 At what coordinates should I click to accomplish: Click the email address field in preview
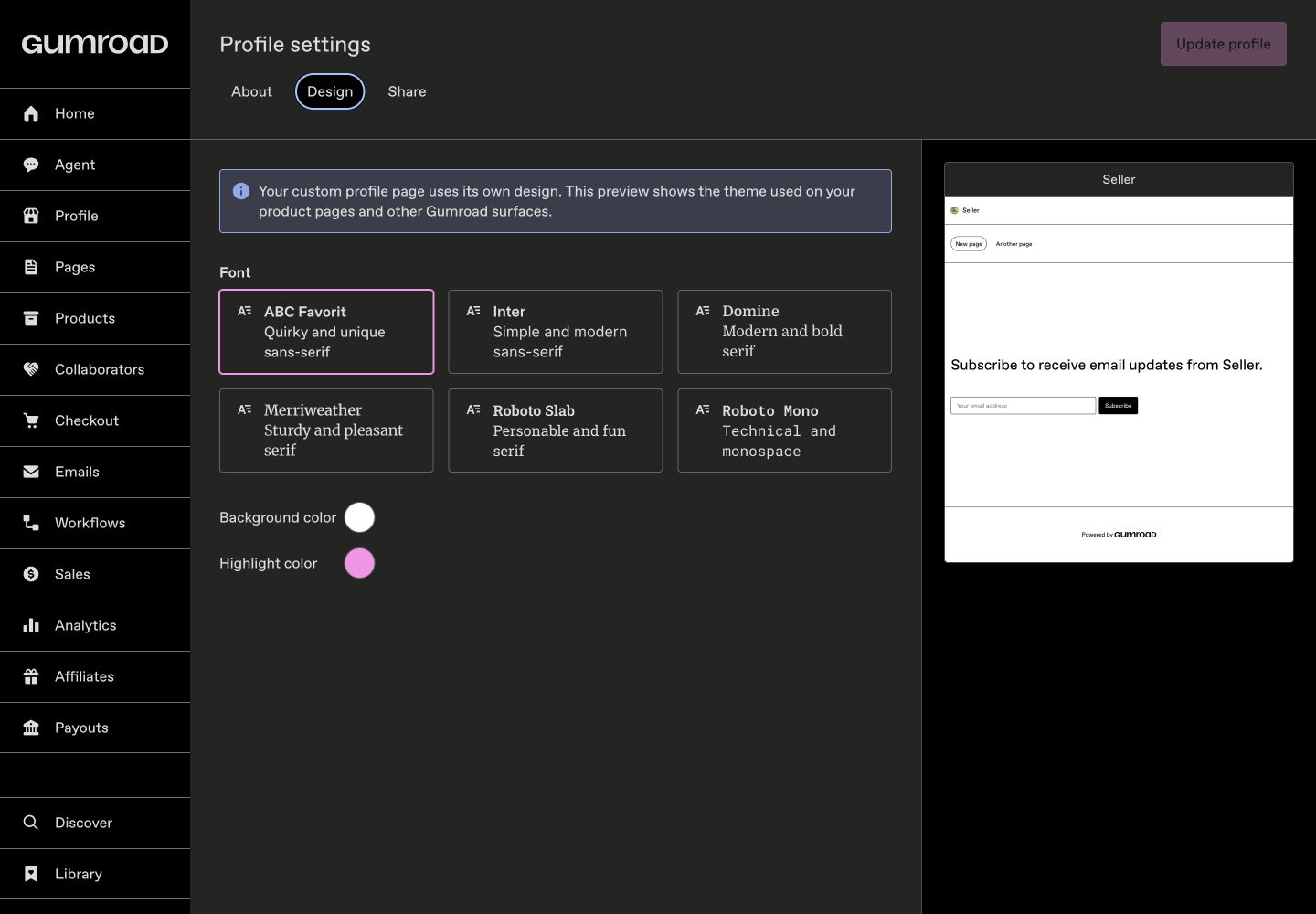tap(1023, 406)
